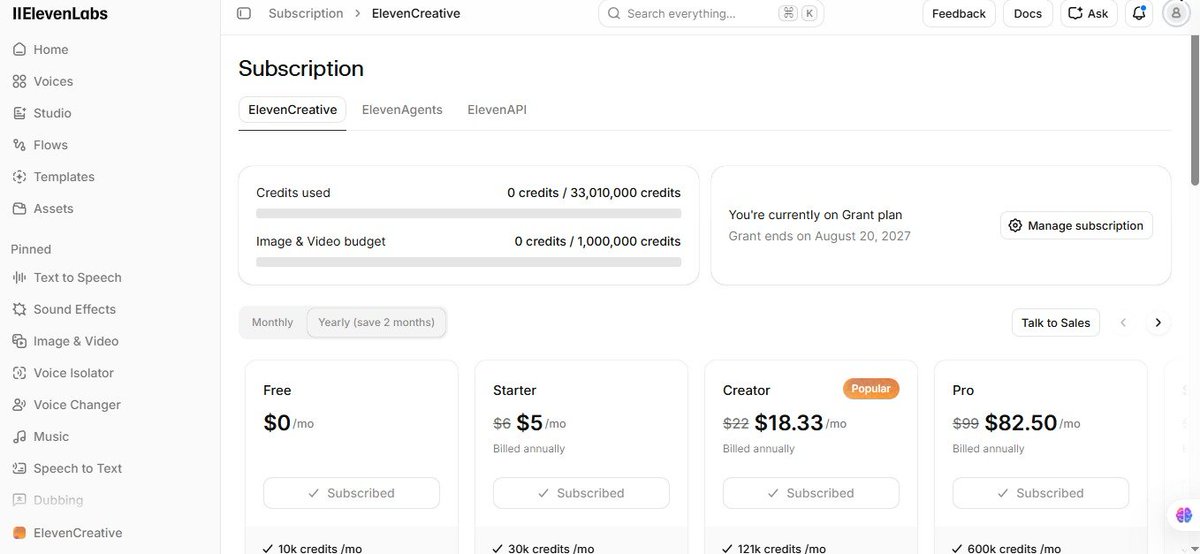
Task: Select Monthly billing option
Action: pyautogui.click(x=273, y=323)
